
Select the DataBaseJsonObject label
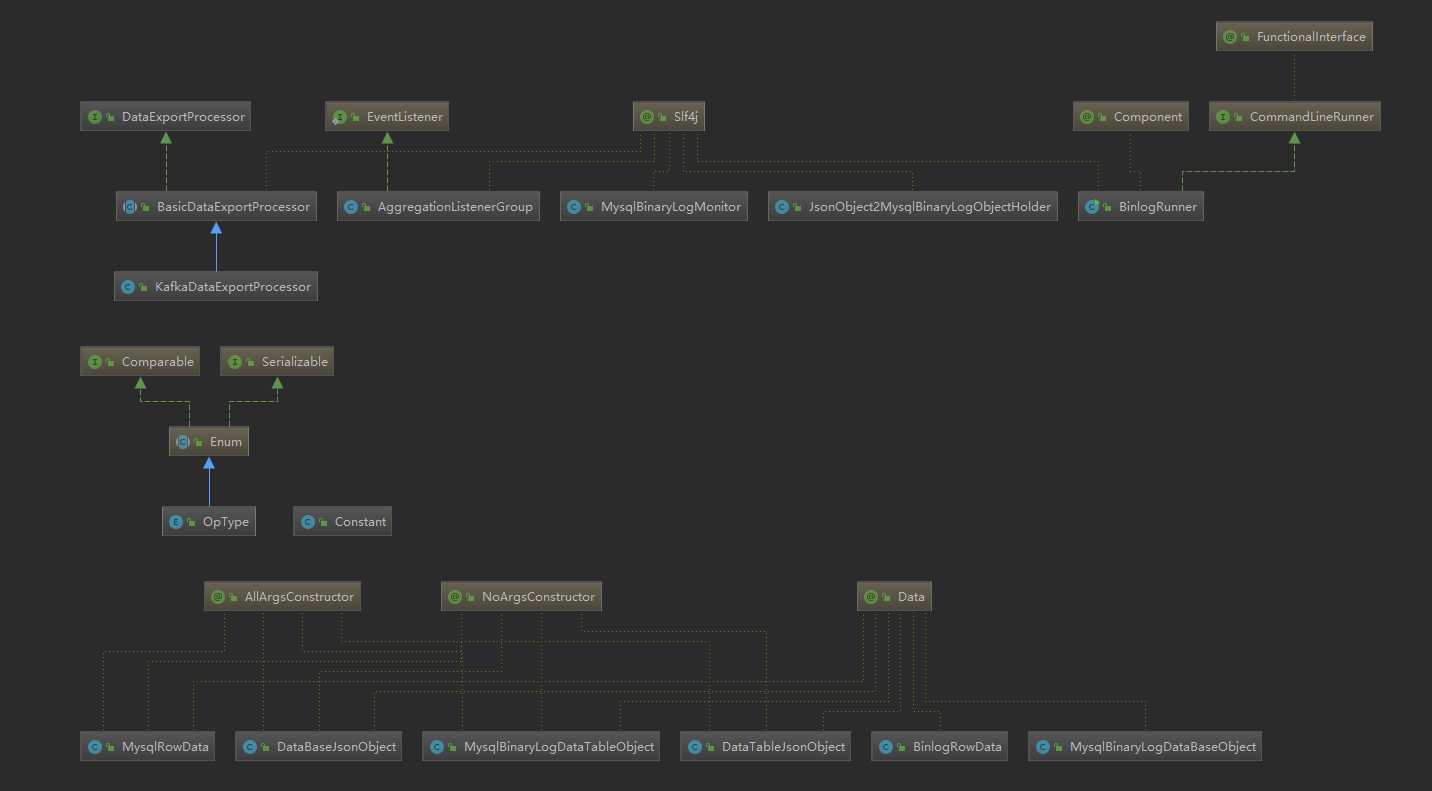[336, 747]
